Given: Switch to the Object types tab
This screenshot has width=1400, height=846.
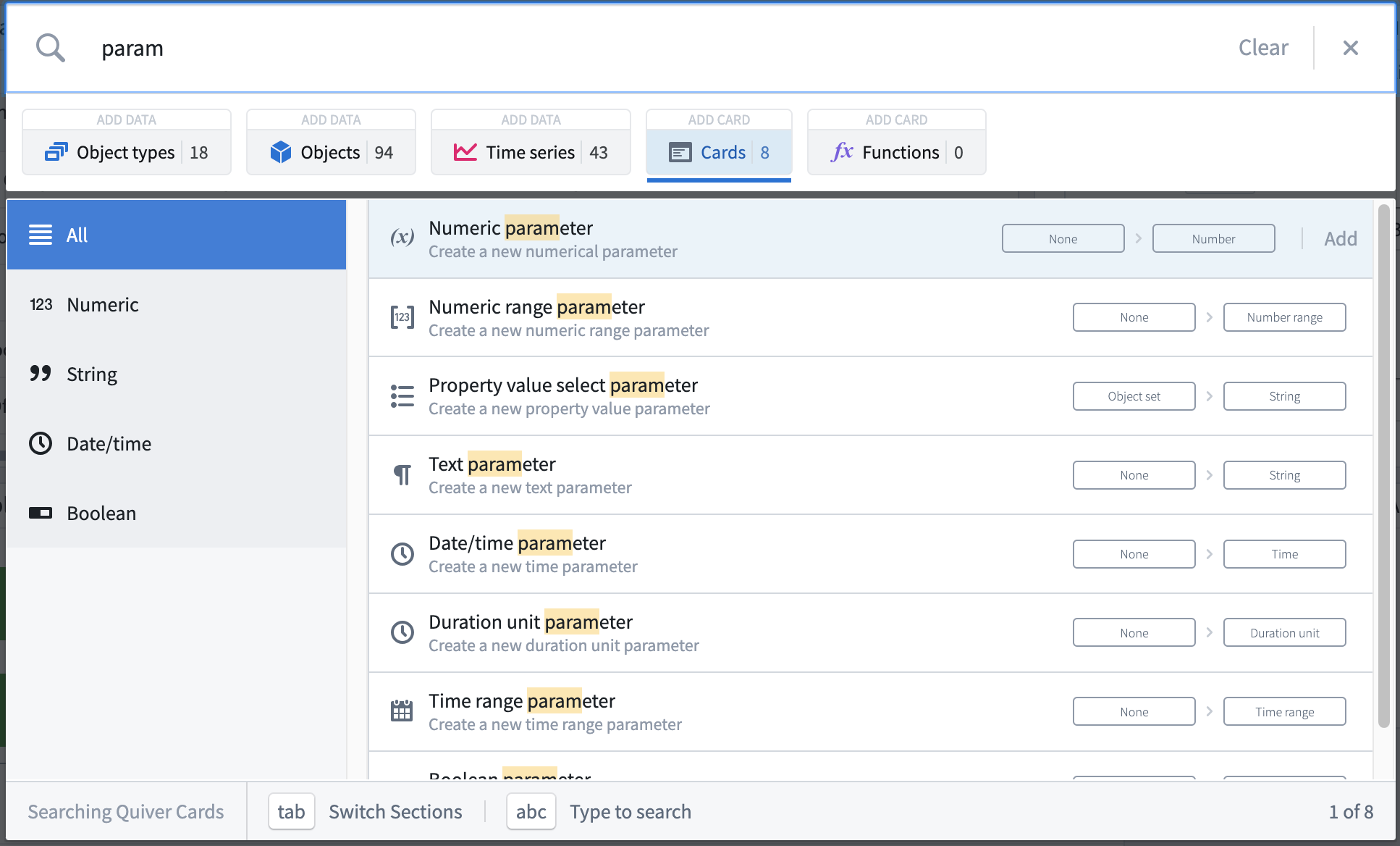Looking at the screenshot, I should 127,152.
